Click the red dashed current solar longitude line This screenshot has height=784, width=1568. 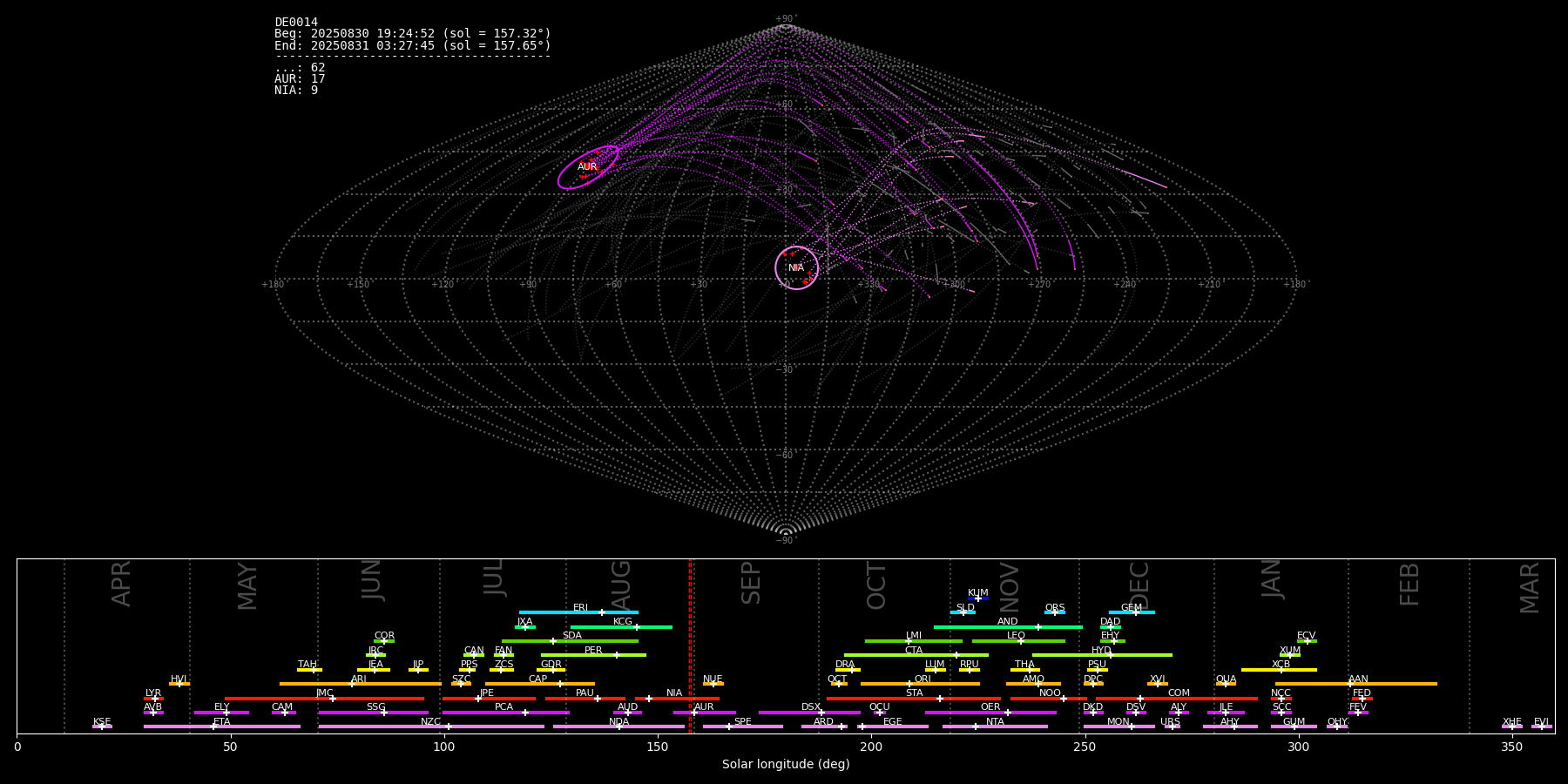[690, 645]
